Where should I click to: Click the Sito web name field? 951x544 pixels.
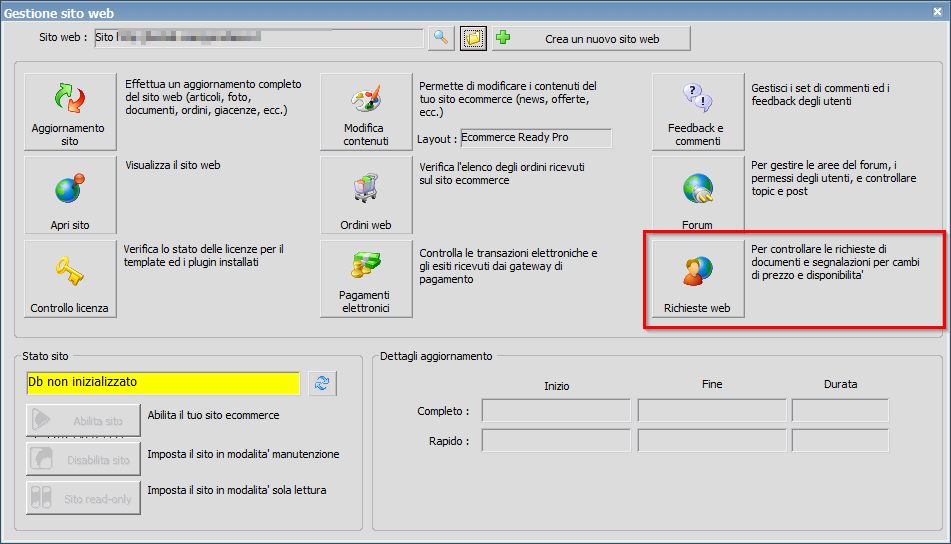259,38
